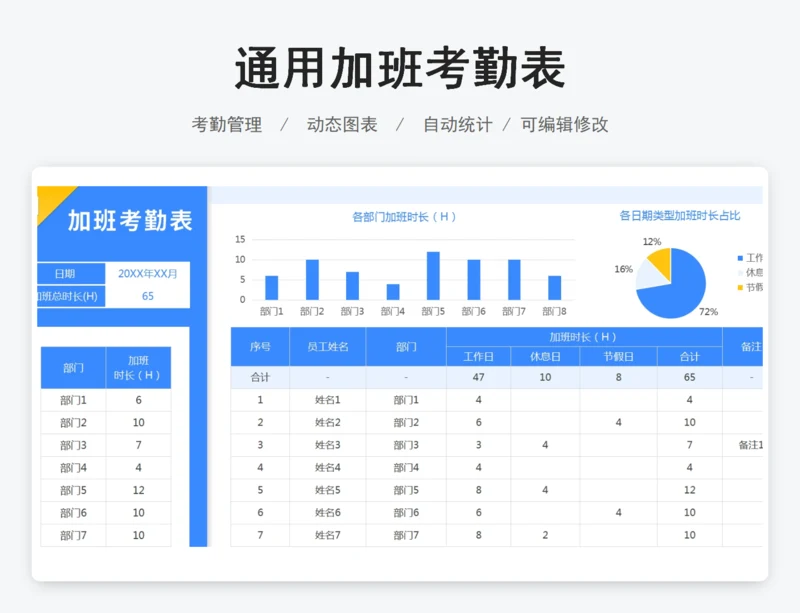
Task: Click 部门5 in the left summary table
Action: pos(73,491)
